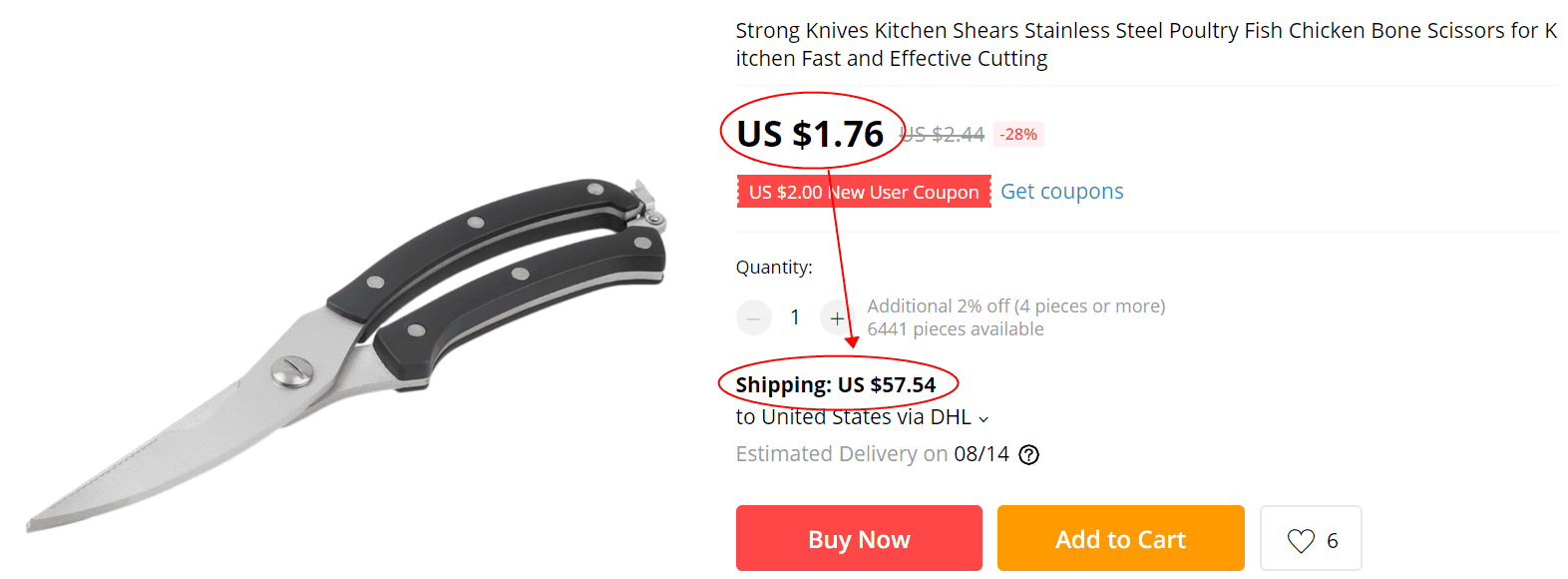Click the quantity value field
This screenshot has height=579, width=1568.
[x=795, y=317]
